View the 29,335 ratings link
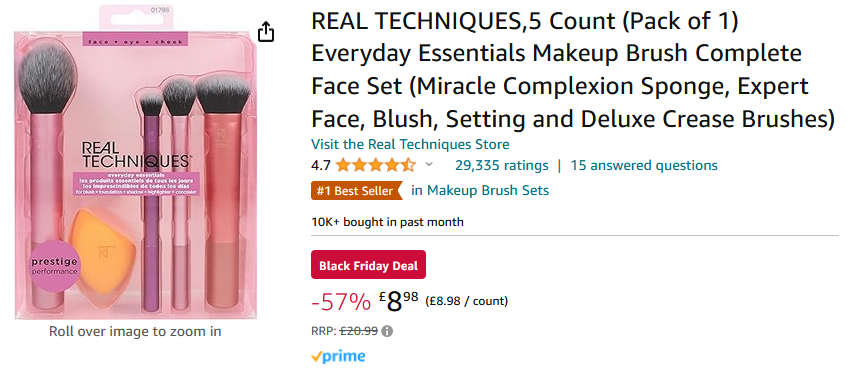Screen dimensions: 857x372 [x=501, y=165]
